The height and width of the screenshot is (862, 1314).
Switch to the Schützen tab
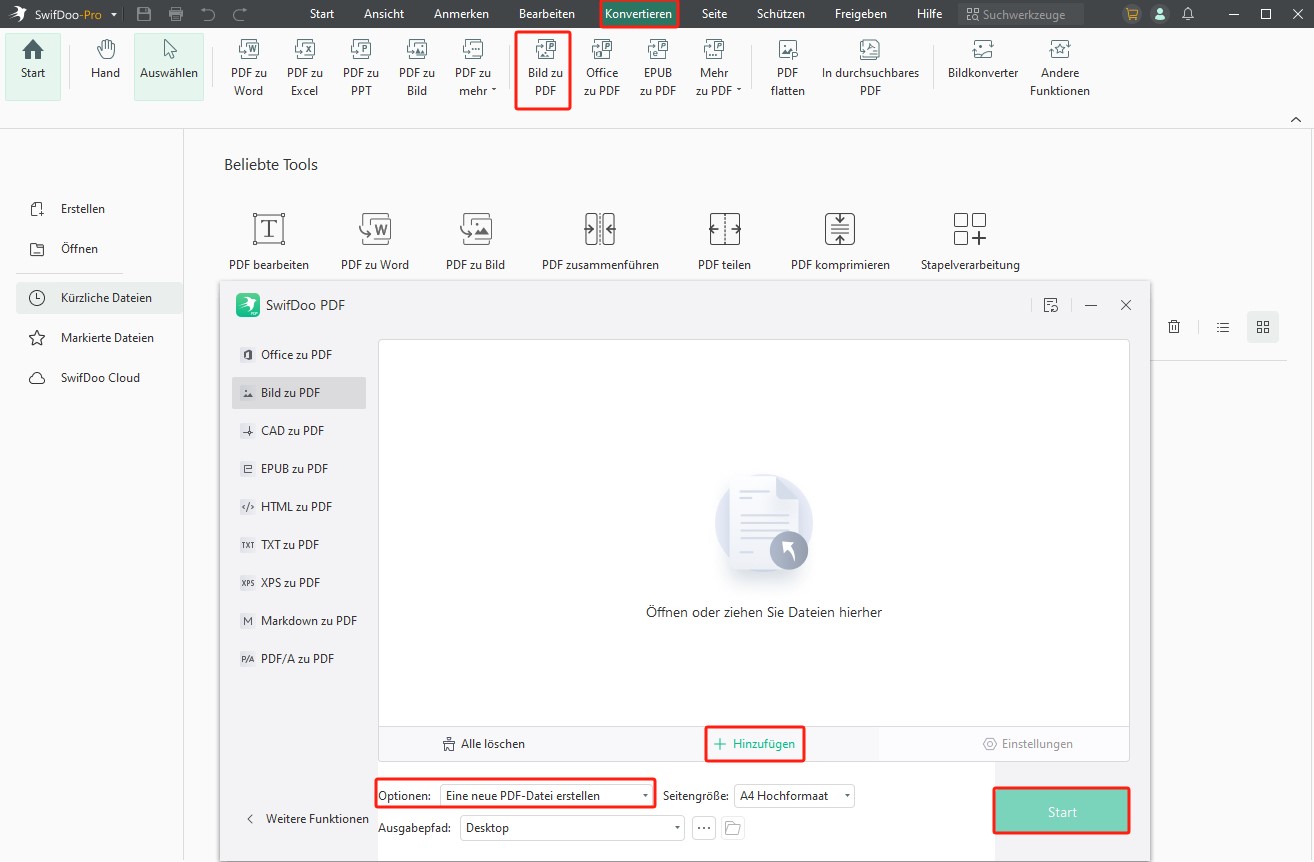point(781,14)
